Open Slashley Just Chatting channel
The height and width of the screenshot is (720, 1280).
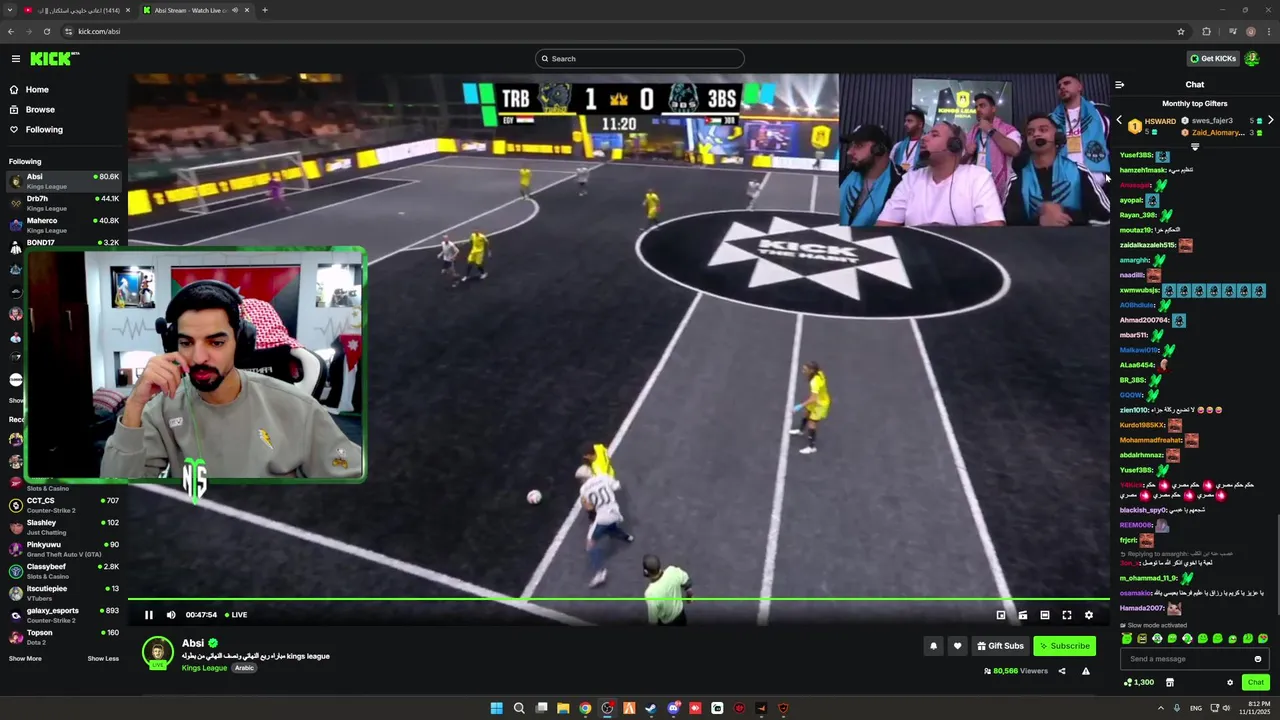click(x=64, y=527)
